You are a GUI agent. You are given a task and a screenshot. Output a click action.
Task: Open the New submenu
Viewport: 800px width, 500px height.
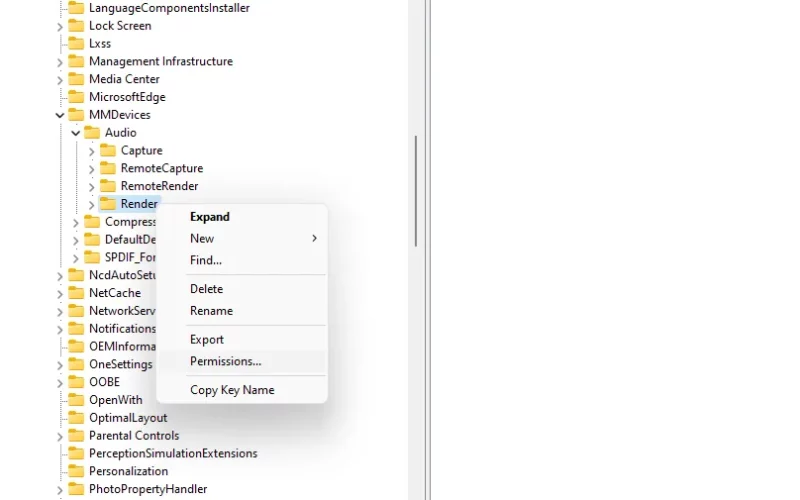click(x=242, y=238)
